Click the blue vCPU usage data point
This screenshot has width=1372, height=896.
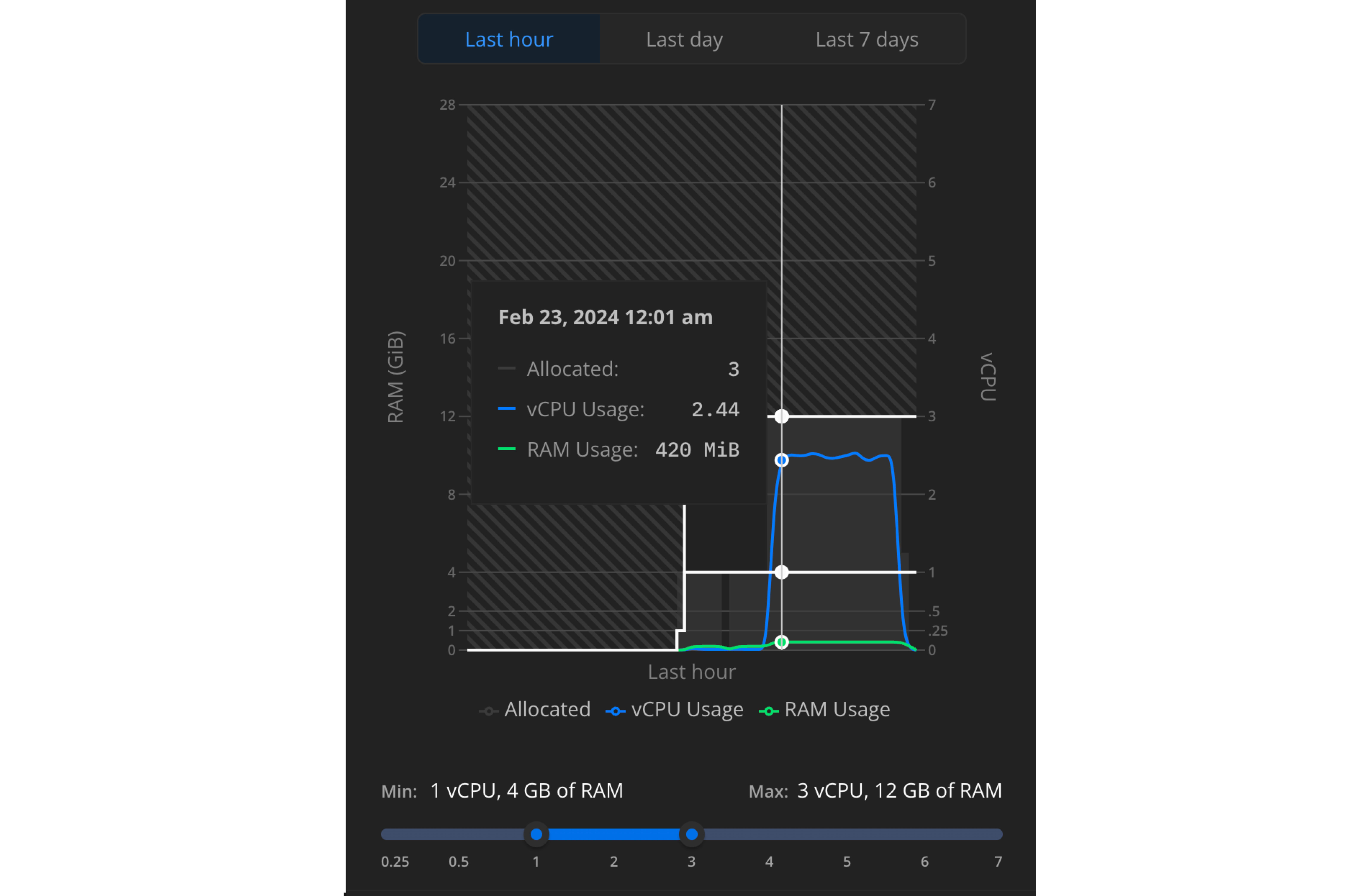click(782, 460)
